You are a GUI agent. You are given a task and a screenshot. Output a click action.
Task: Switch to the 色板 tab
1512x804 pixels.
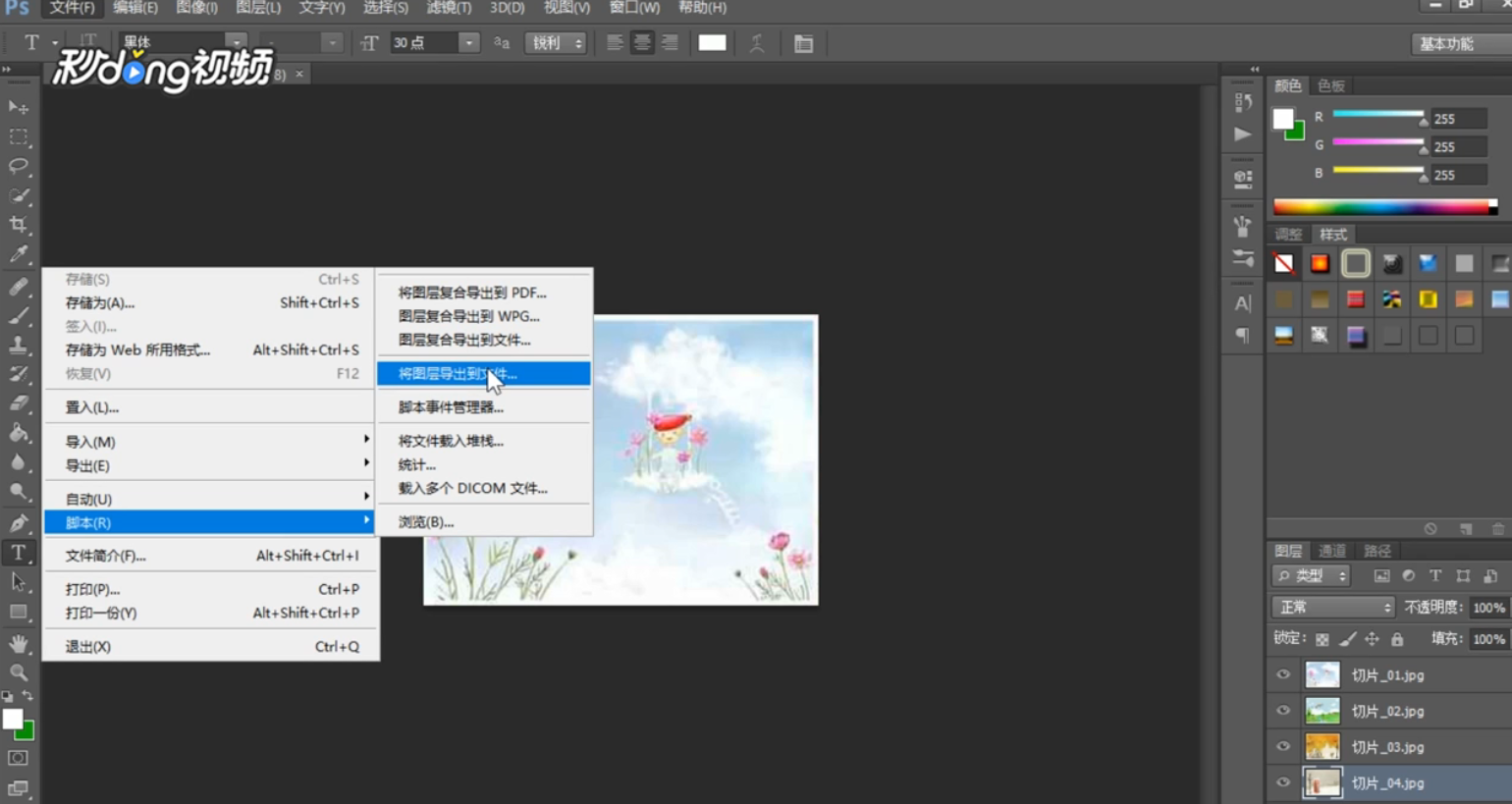pos(1331,85)
